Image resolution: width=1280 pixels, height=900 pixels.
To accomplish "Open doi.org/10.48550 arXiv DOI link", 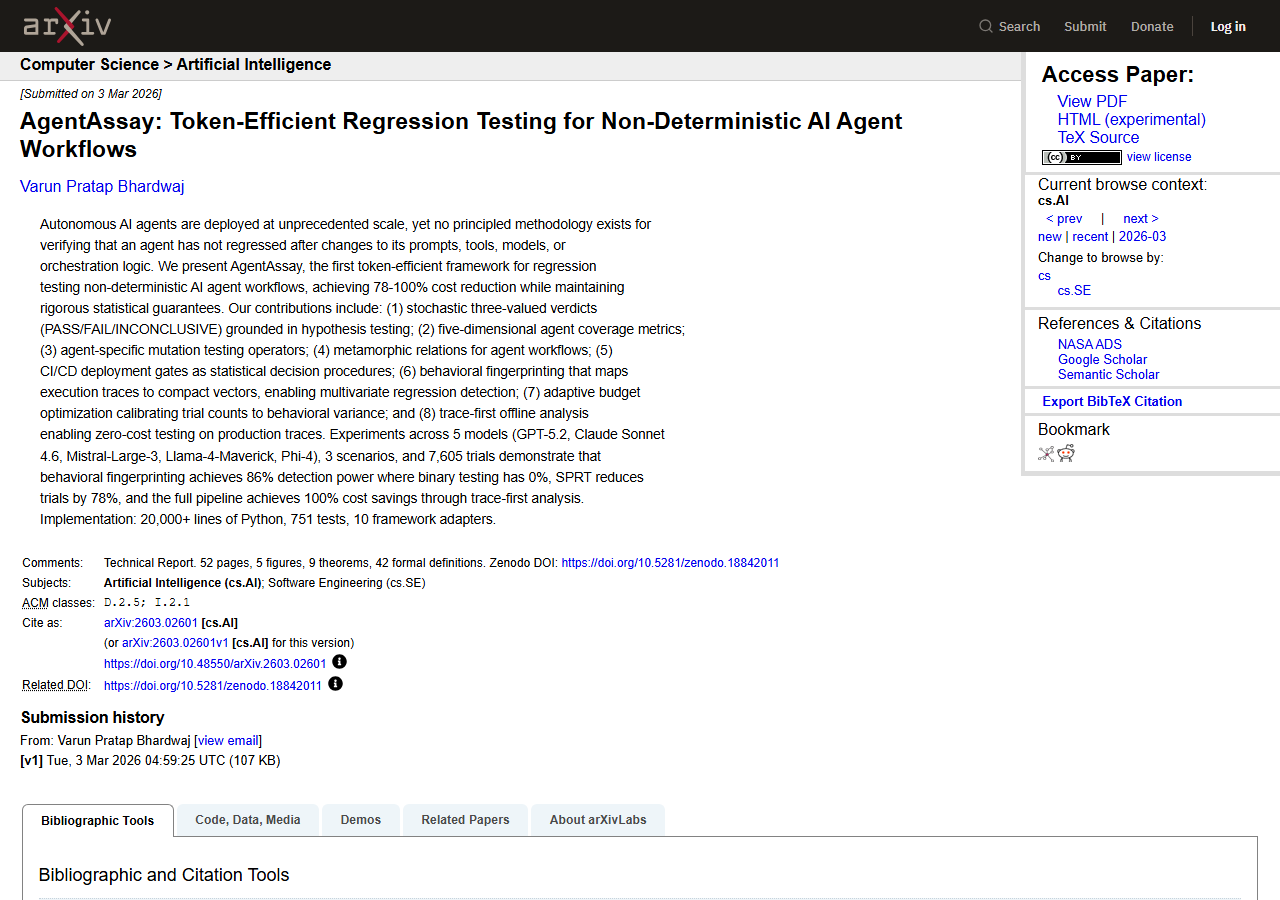I will pos(215,664).
